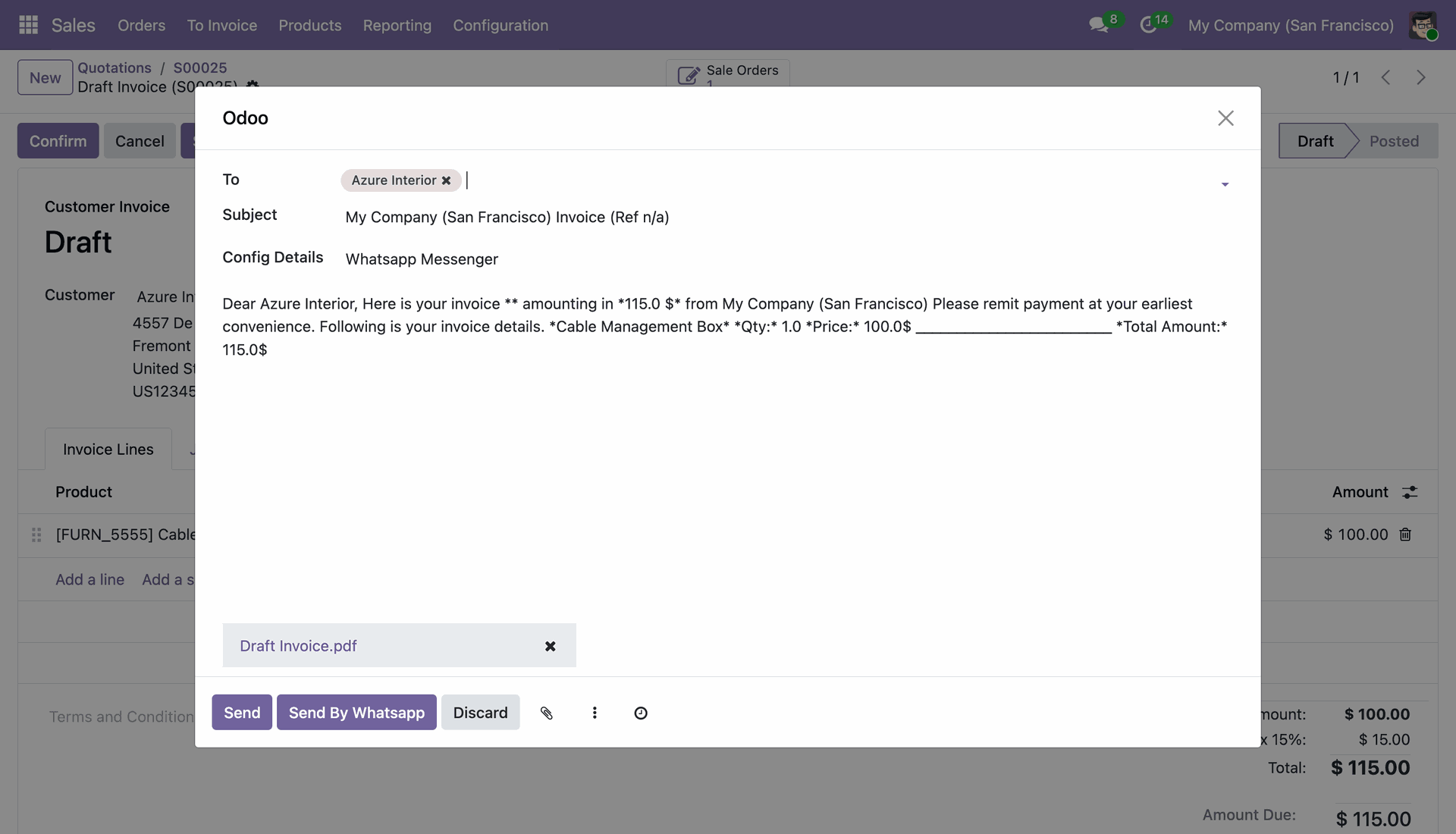
Task: Click the clock schedule icon in dialog footer
Action: pyautogui.click(x=641, y=713)
